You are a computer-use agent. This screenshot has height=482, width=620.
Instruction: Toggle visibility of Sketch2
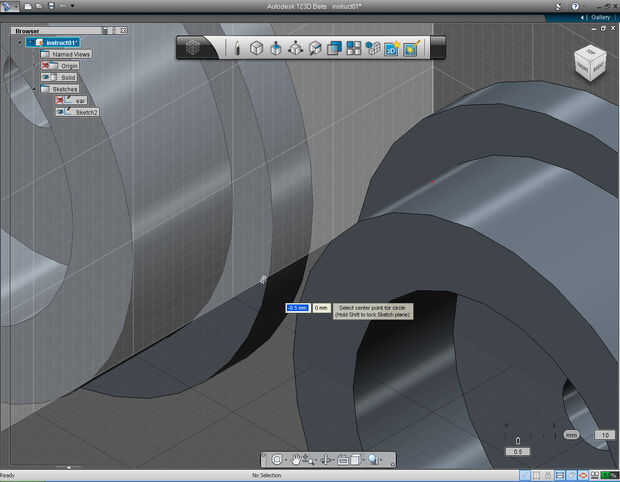61,112
